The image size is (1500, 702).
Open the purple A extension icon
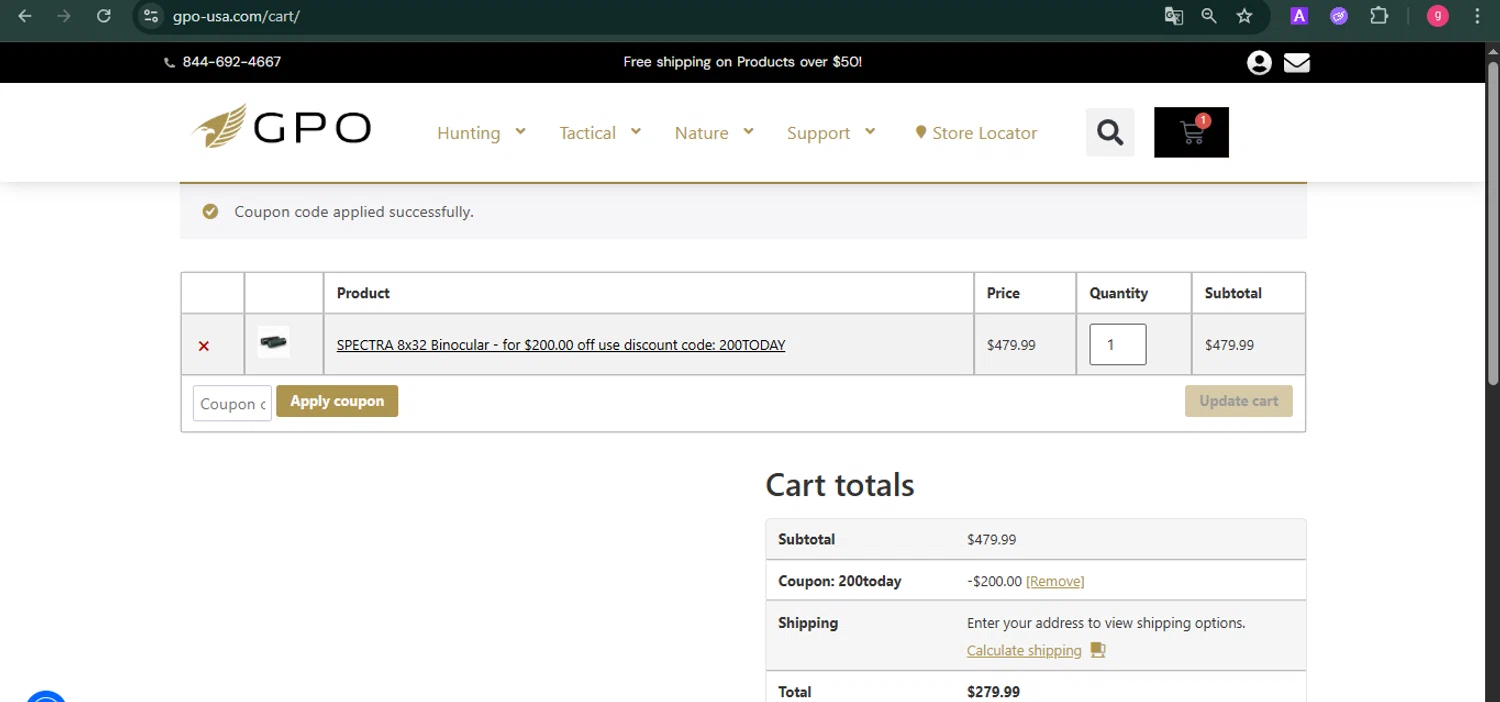pyautogui.click(x=1299, y=16)
